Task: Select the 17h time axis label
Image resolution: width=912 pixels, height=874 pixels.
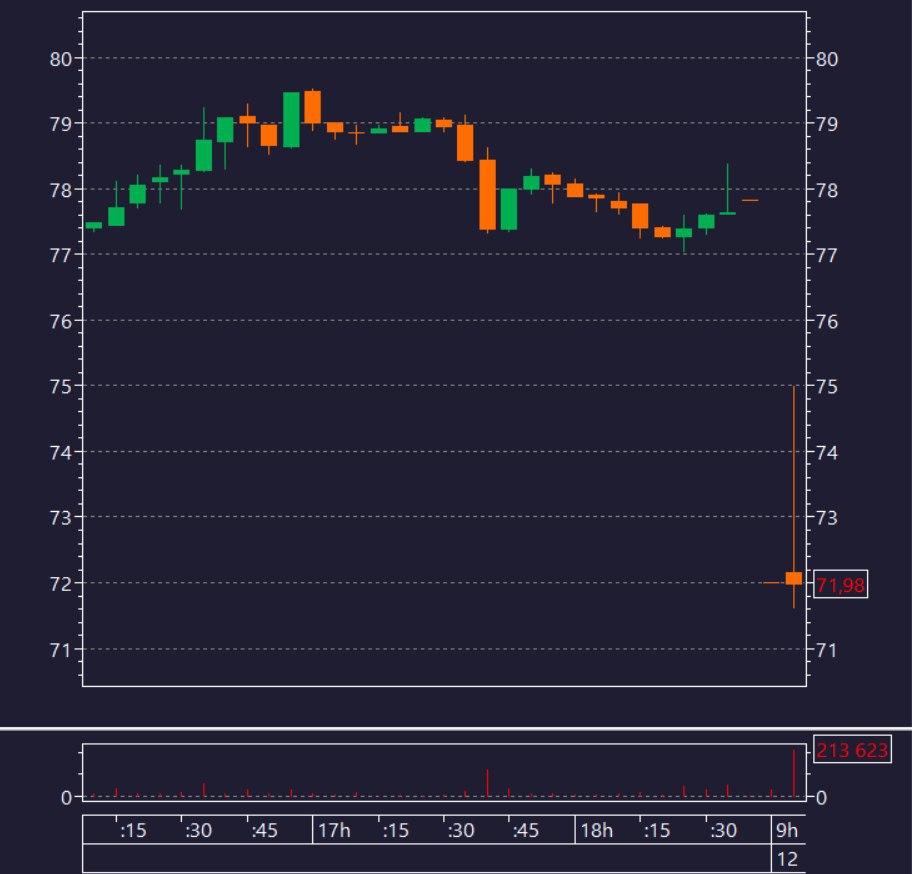Action: coord(334,830)
